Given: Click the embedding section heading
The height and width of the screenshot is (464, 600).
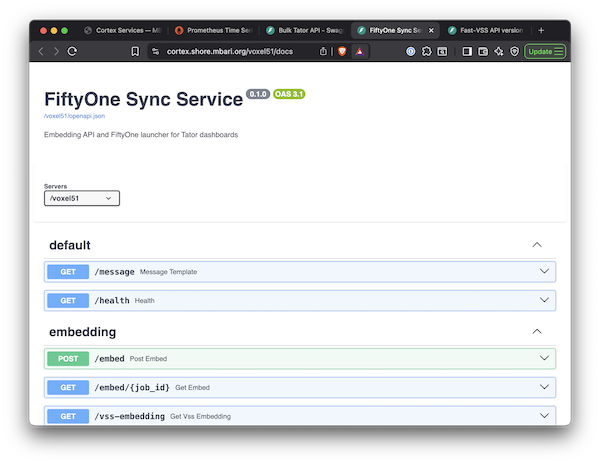Looking at the screenshot, I should pyautogui.click(x=83, y=332).
